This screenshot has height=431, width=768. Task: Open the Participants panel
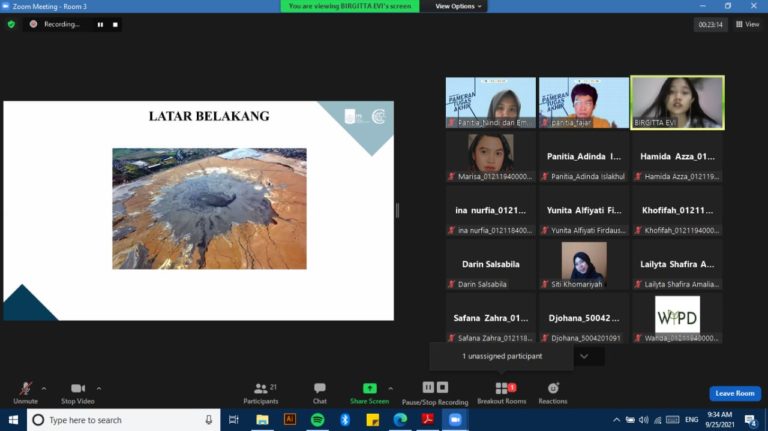point(260,391)
